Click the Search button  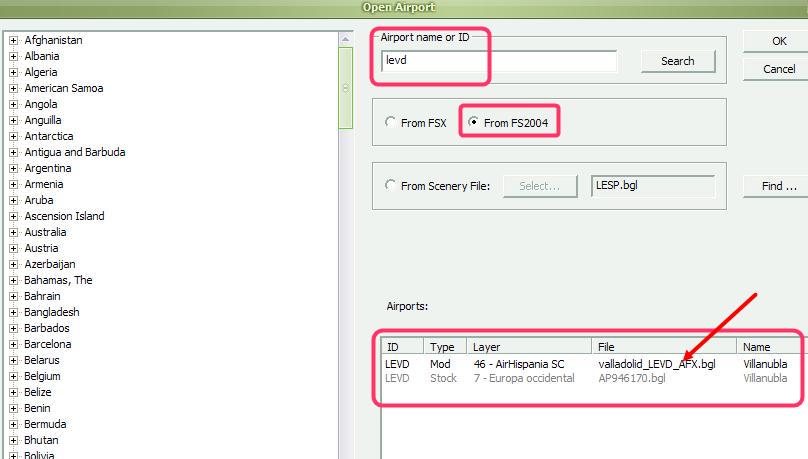pyautogui.click(x=677, y=61)
